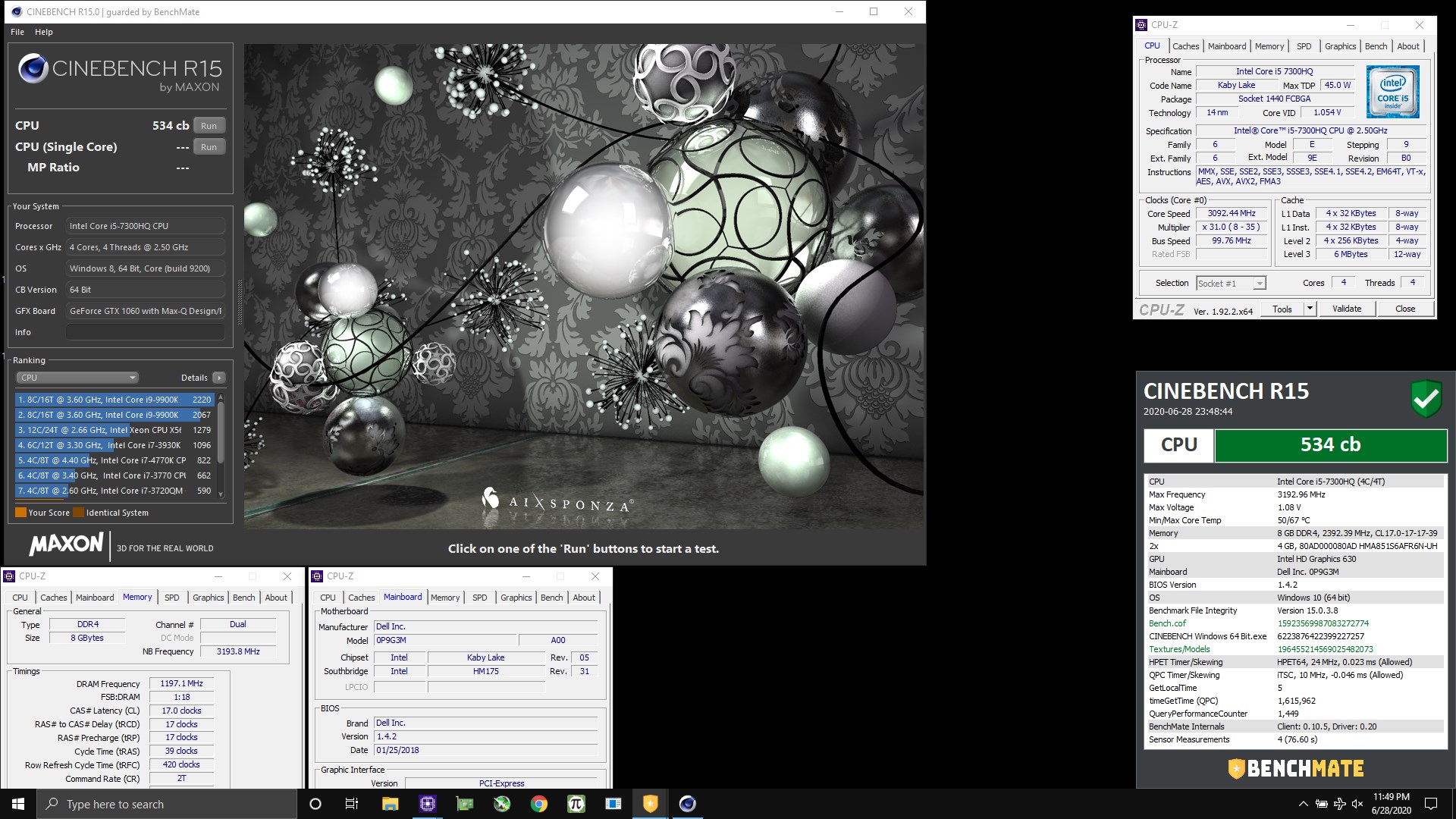Open the notification center icon

tap(1431, 804)
